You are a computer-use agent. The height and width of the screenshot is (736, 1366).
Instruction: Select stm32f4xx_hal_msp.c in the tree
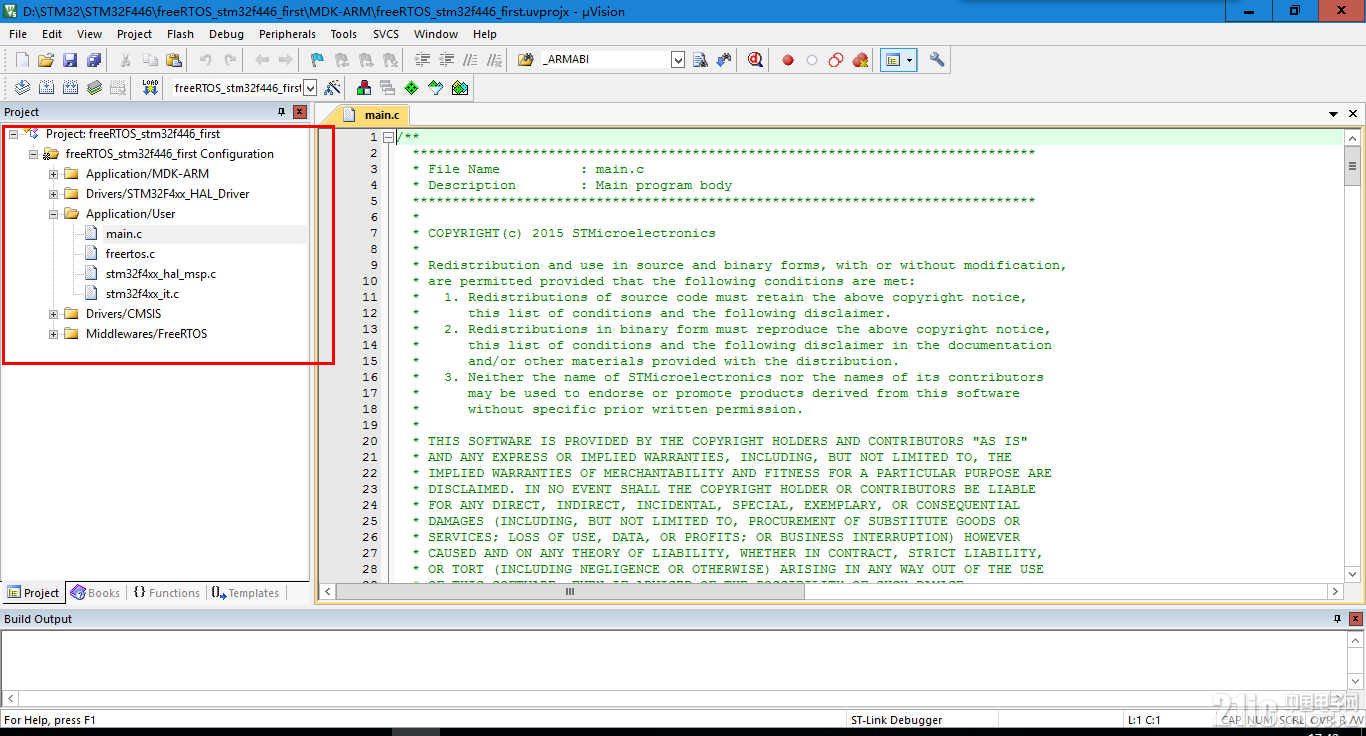tap(160, 273)
